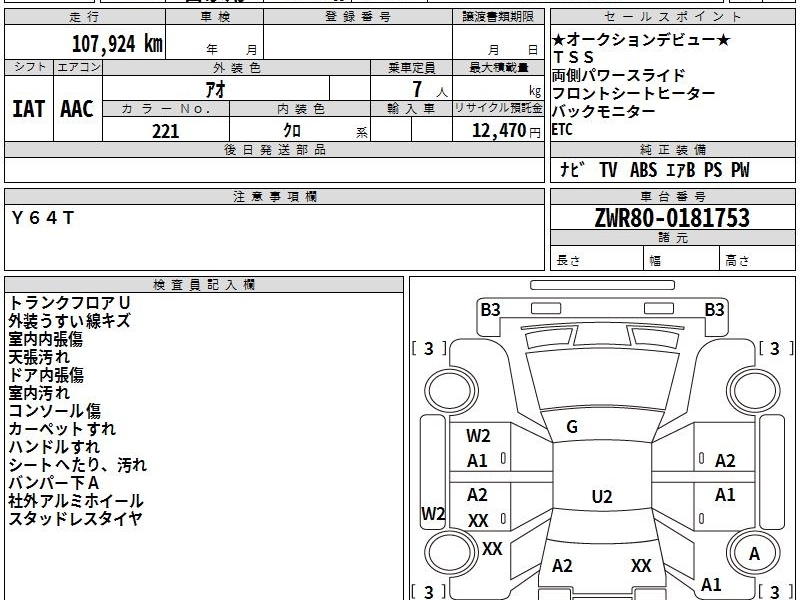This screenshot has height=600, width=800.
Task: Select the バックモニター line
Action: pyautogui.click(x=604, y=111)
